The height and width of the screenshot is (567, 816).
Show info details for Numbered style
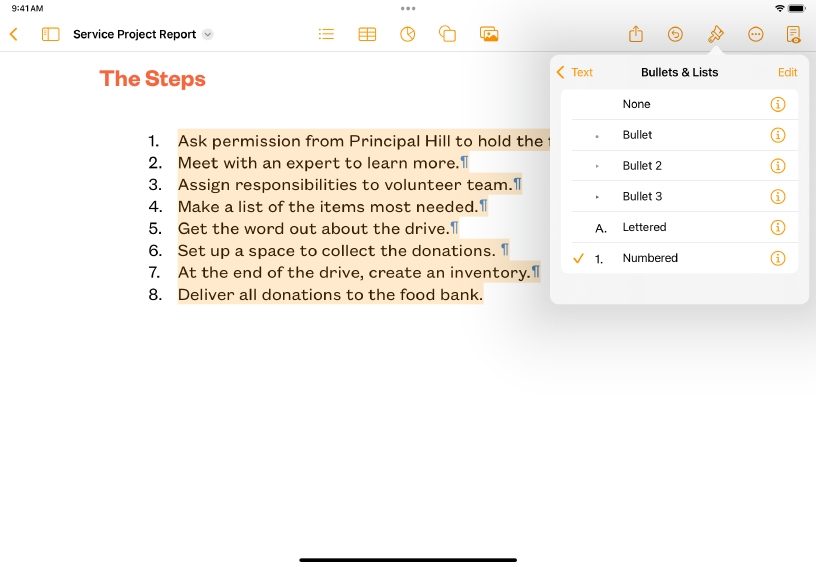[x=778, y=258]
